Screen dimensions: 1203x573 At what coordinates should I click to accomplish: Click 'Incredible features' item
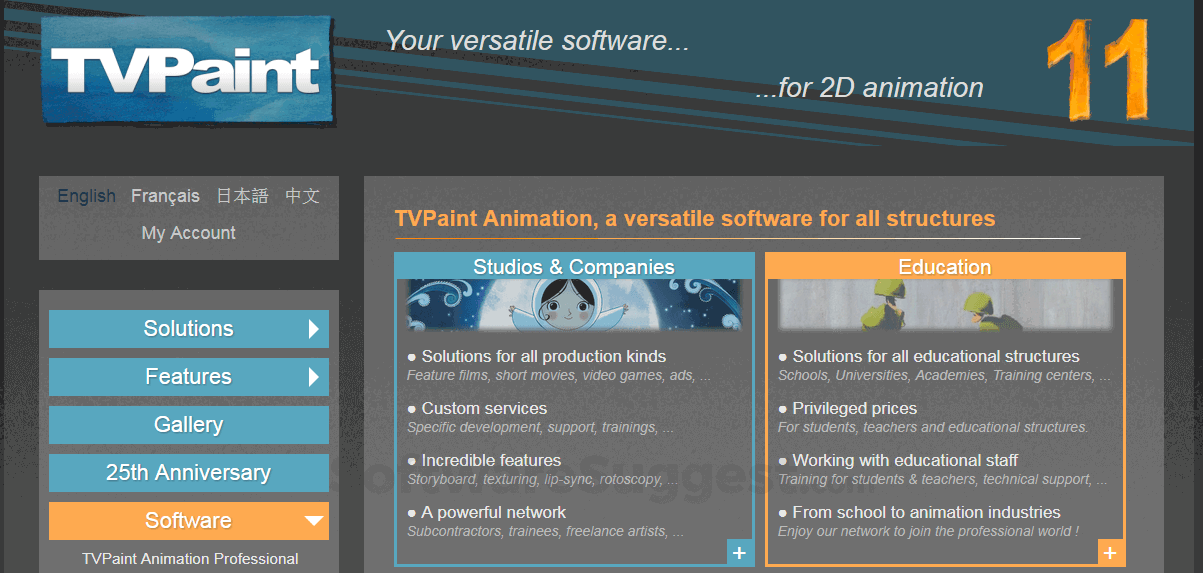pos(491,460)
